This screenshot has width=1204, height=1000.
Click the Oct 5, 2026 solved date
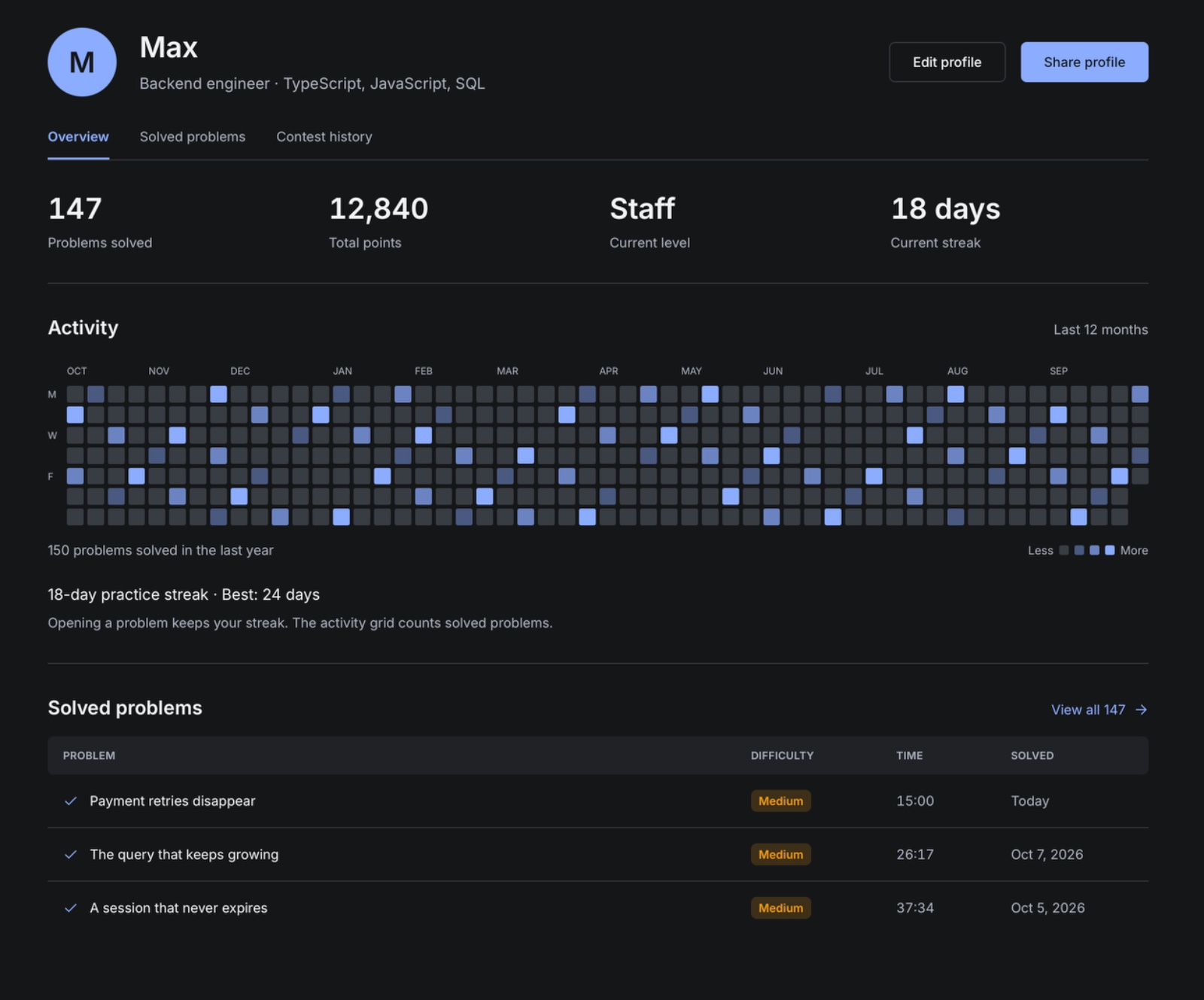tap(1047, 907)
